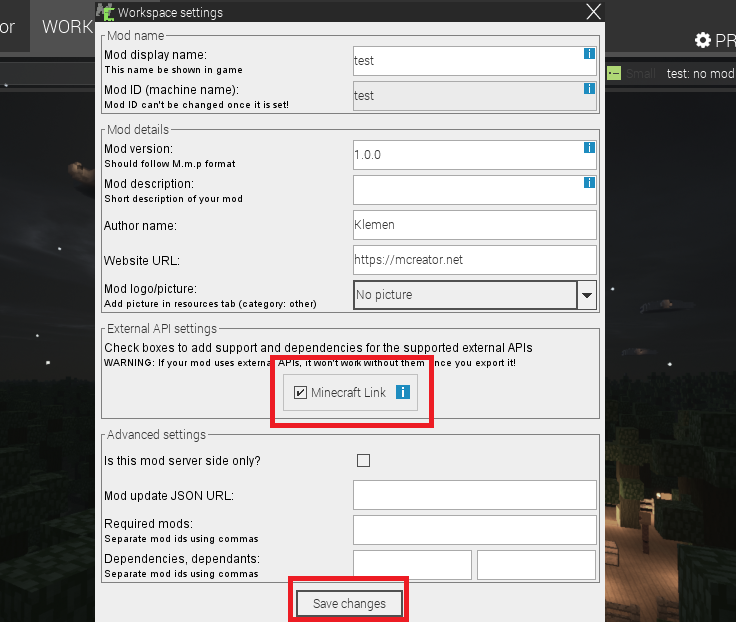The image size is (736, 622).
Task: Click the Required mods field
Action: tap(475, 530)
